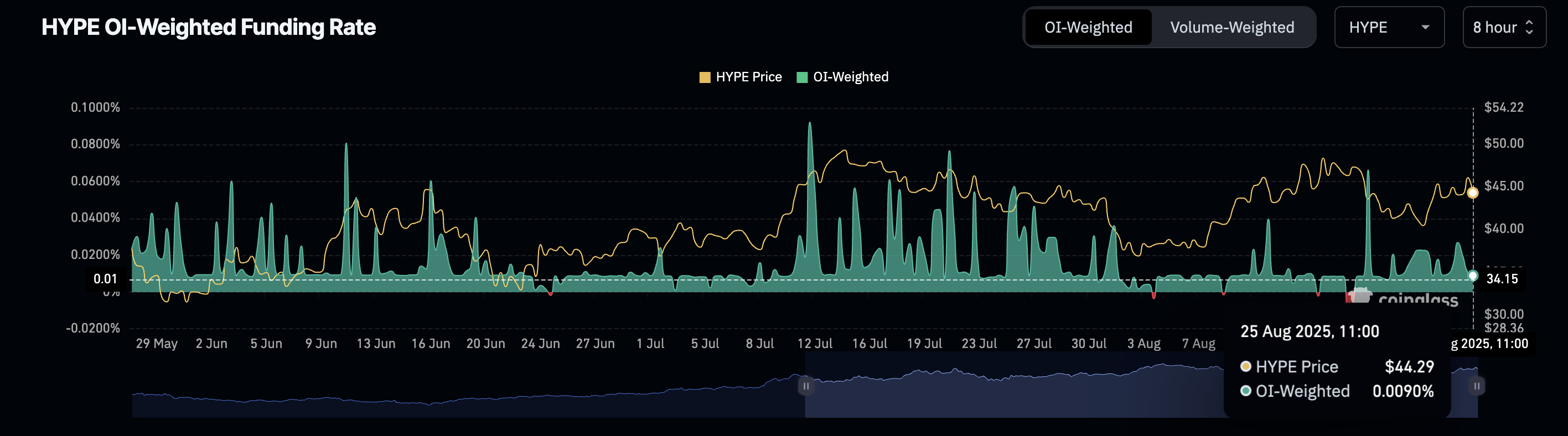Grab the right range slider handle
The image size is (1568, 436).
(x=1477, y=386)
